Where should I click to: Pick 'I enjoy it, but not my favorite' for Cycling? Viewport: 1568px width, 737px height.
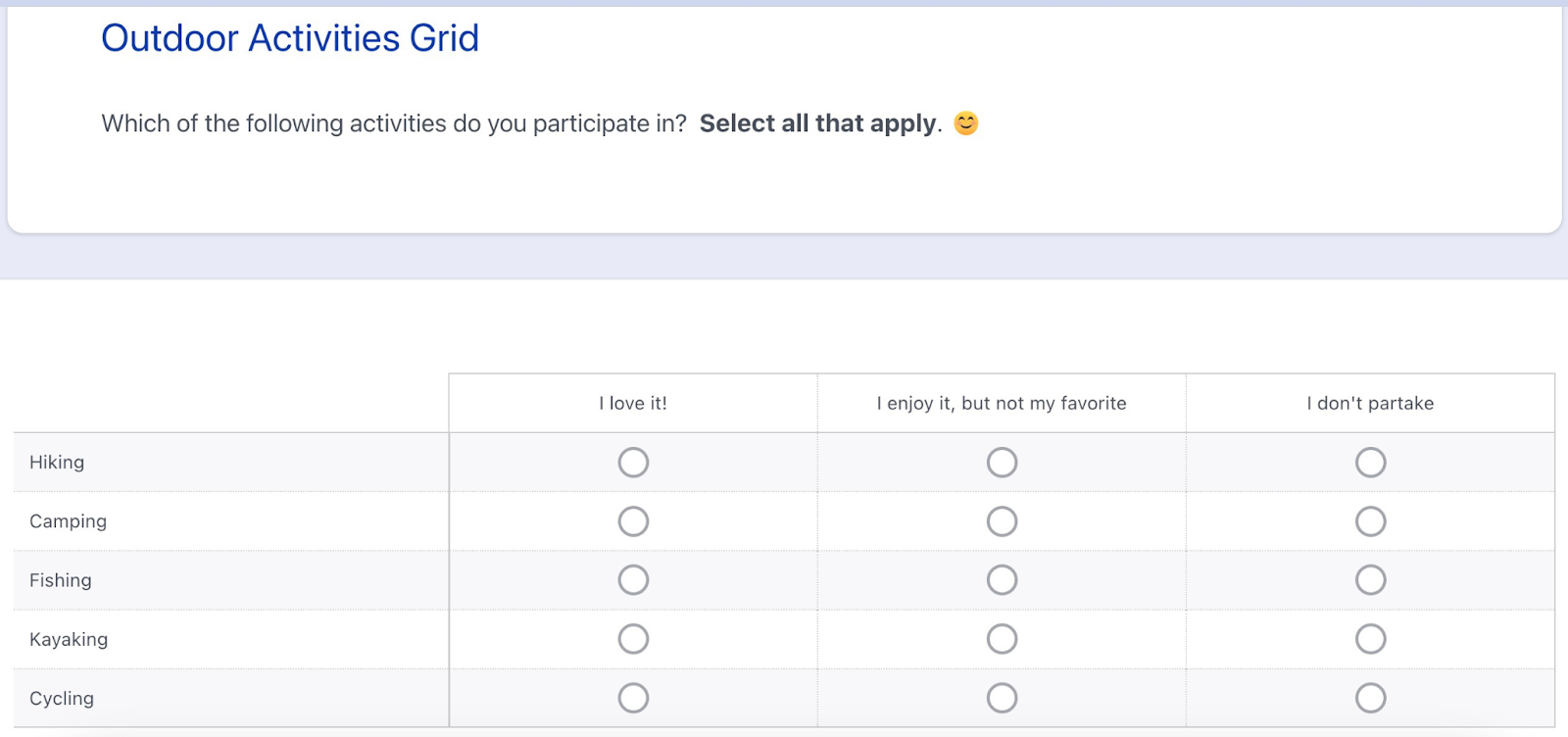1002,698
